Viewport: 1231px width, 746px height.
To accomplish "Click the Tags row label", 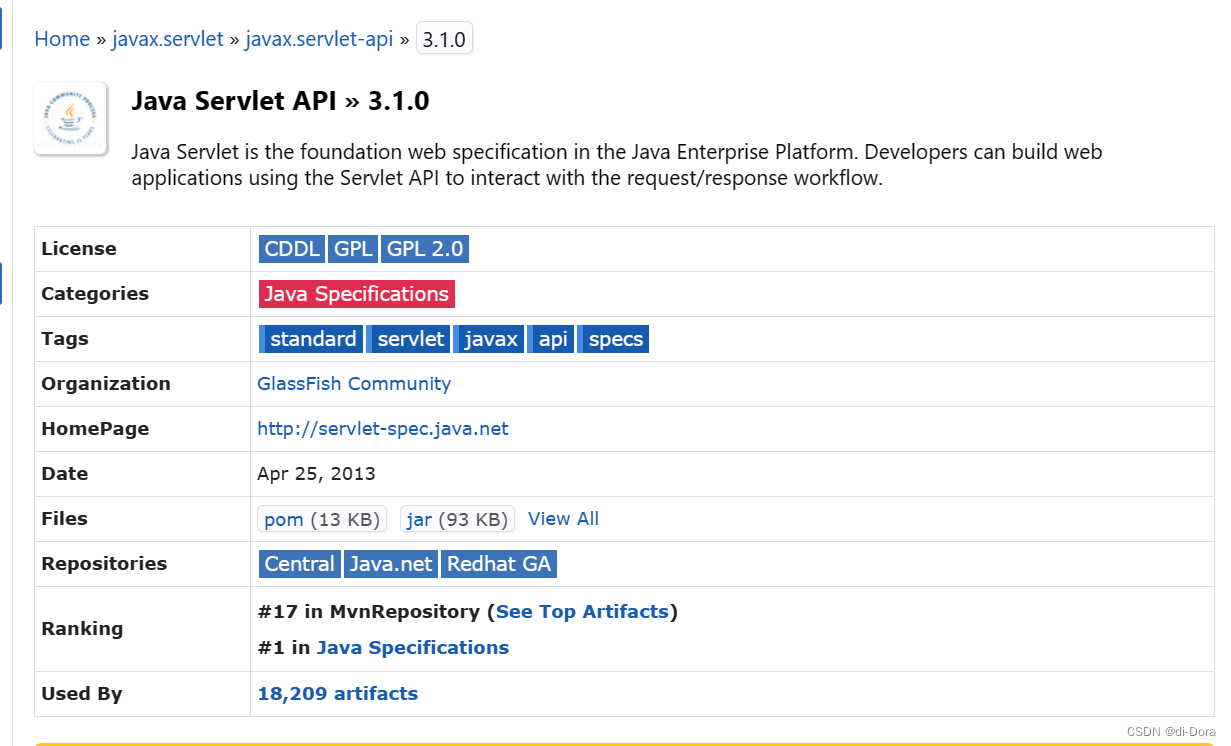I will point(65,339).
